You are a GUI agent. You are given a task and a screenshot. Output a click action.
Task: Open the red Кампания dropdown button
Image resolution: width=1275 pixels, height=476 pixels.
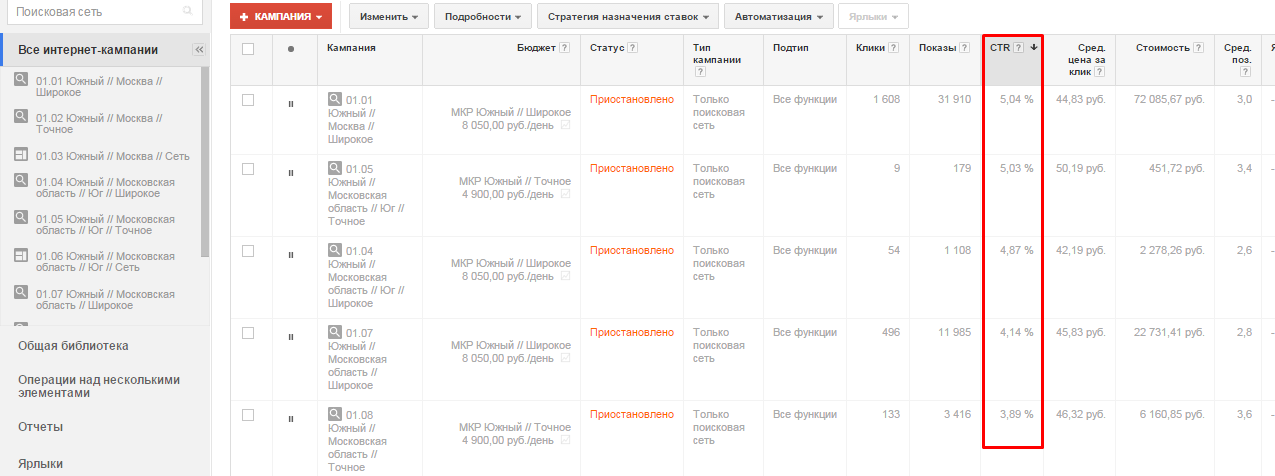click(x=280, y=17)
